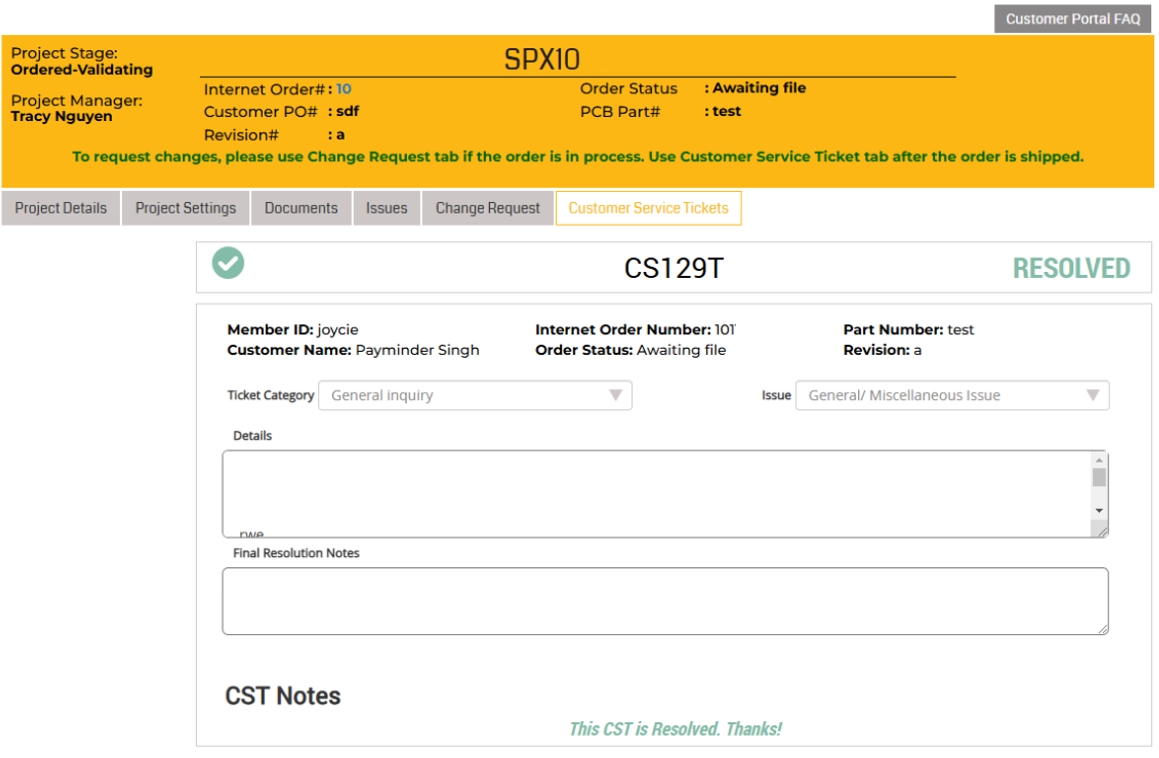Go to the Documents tab
The image size is (1159, 758).
click(x=301, y=208)
